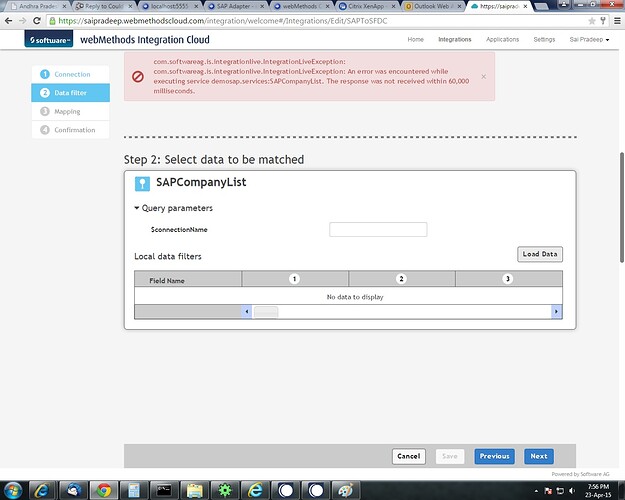Open the Paint palette taskbar icon
Screen dimensions: 625x500
[x=346, y=490]
